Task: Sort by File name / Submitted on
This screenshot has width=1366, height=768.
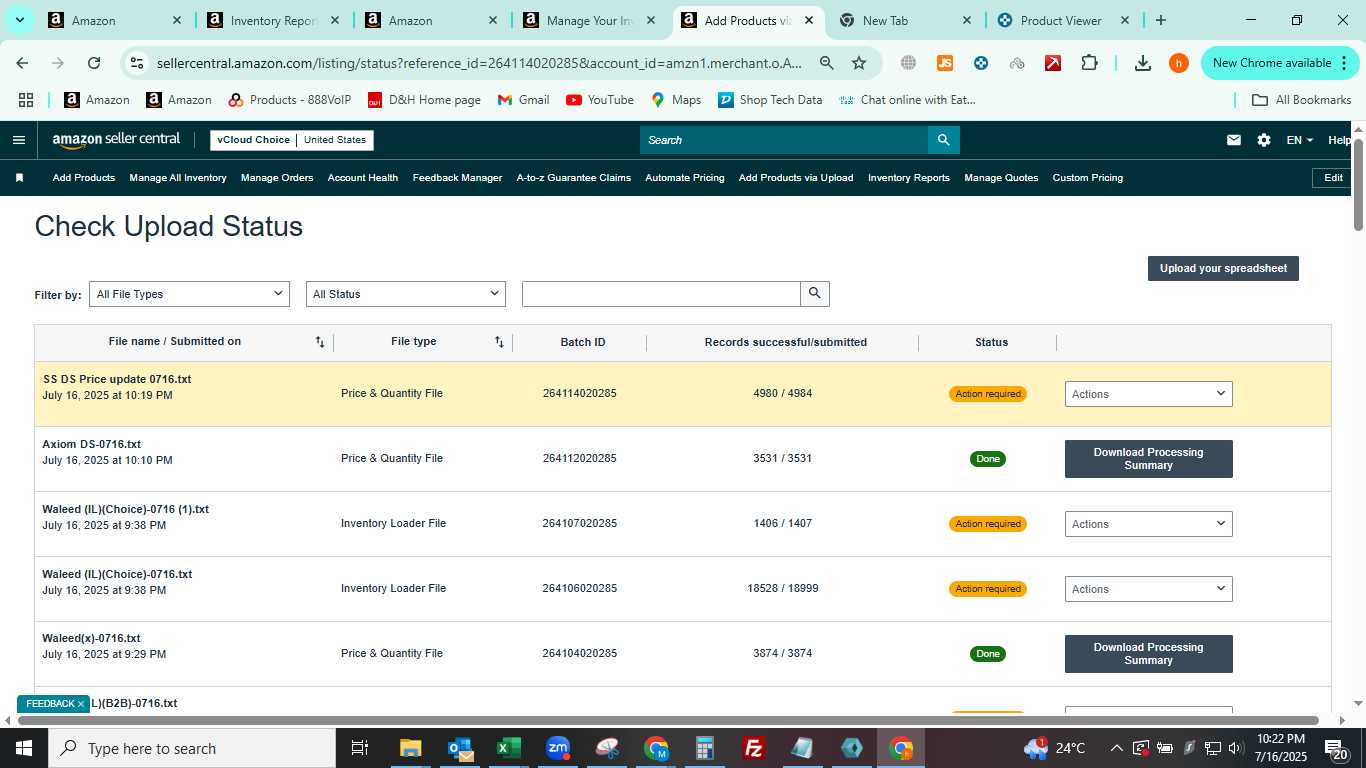Action: 320,342
